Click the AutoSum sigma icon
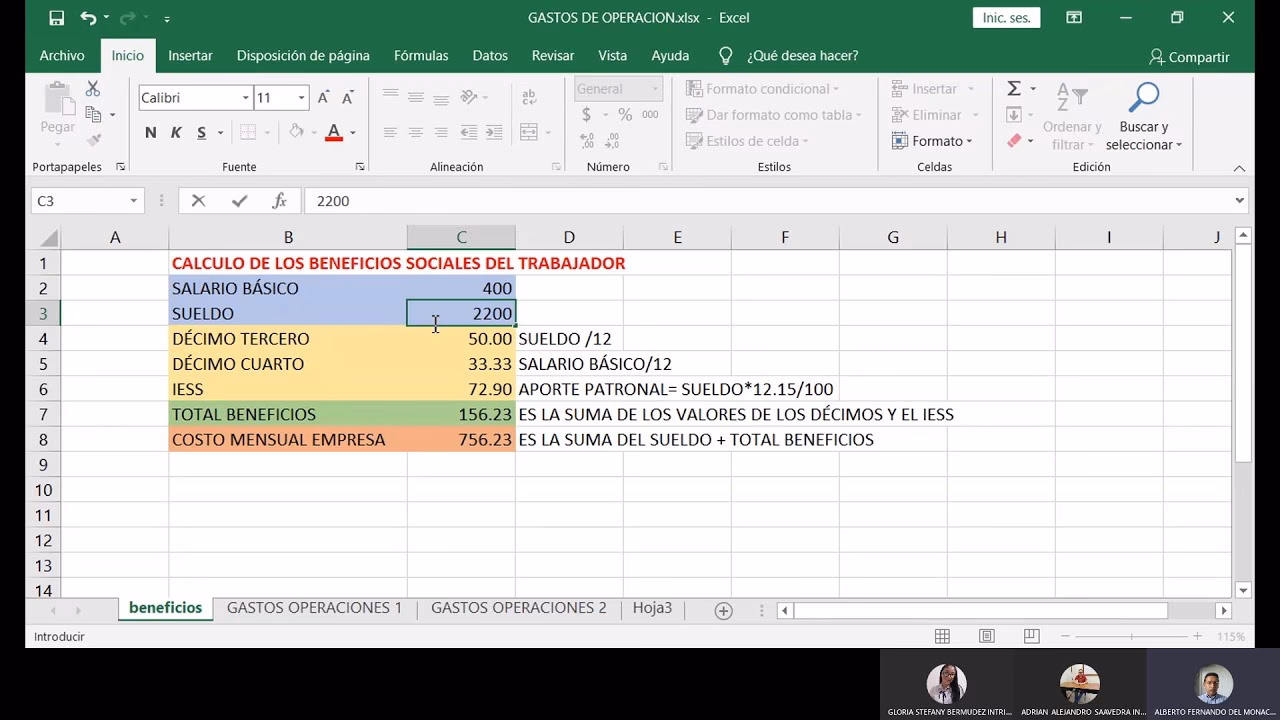The width and height of the screenshot is (1280, 720). click(x=1013, y=89)
